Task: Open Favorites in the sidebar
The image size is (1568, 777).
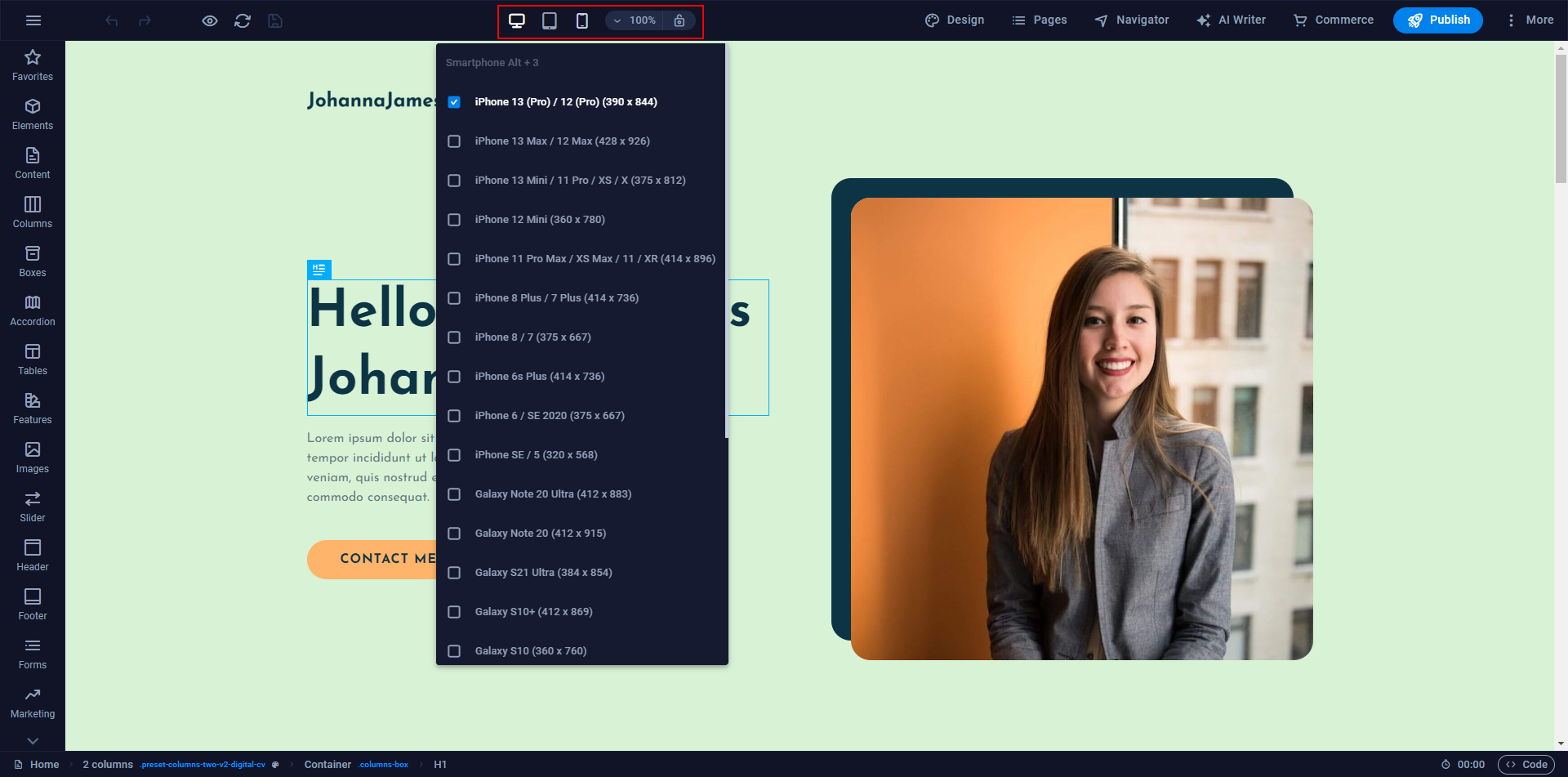Action: pyautogui.click(x=33, y=65)
